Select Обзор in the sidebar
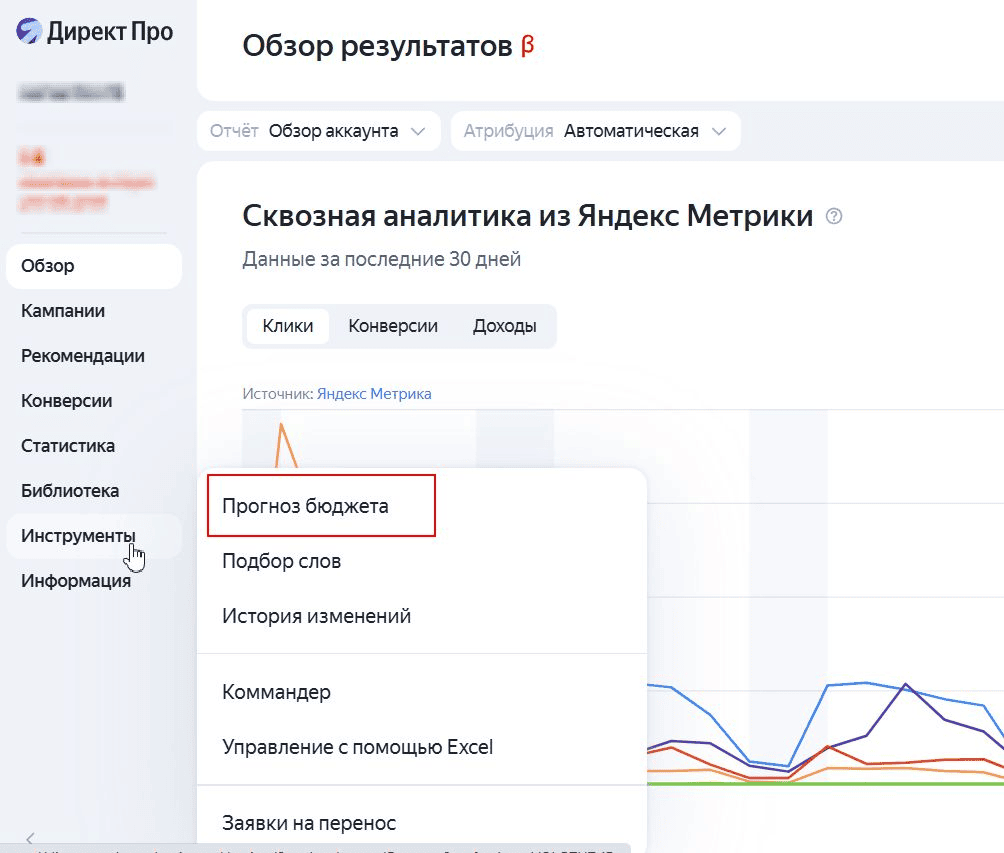The image size is (1004, 853). pos(93,266)
